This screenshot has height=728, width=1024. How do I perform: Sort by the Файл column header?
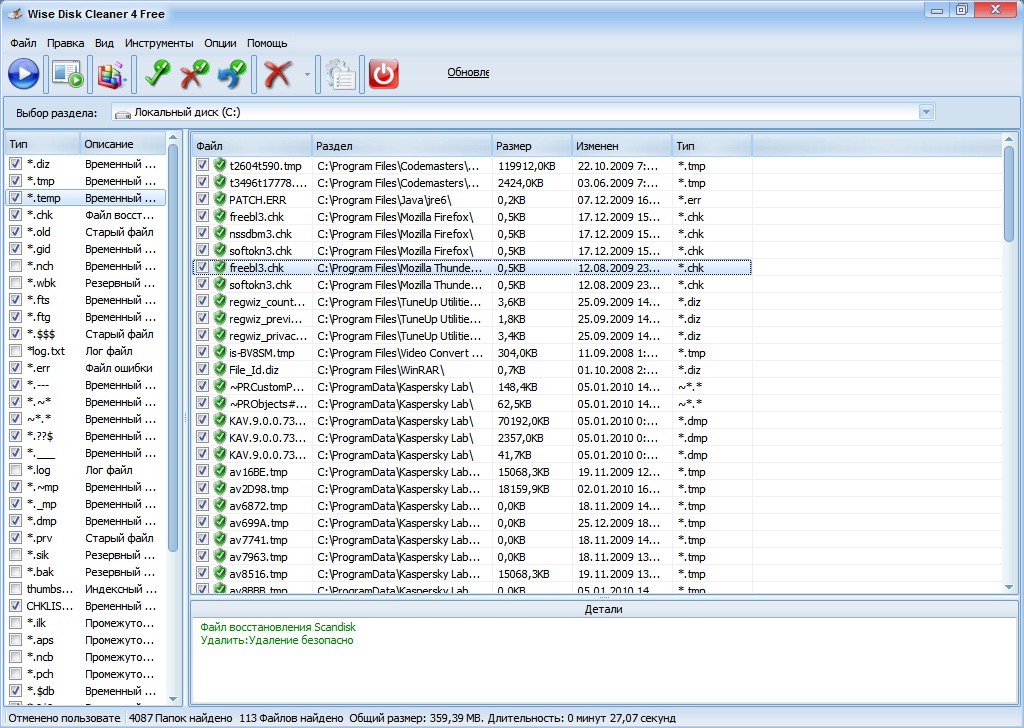[x=251, y=146]
